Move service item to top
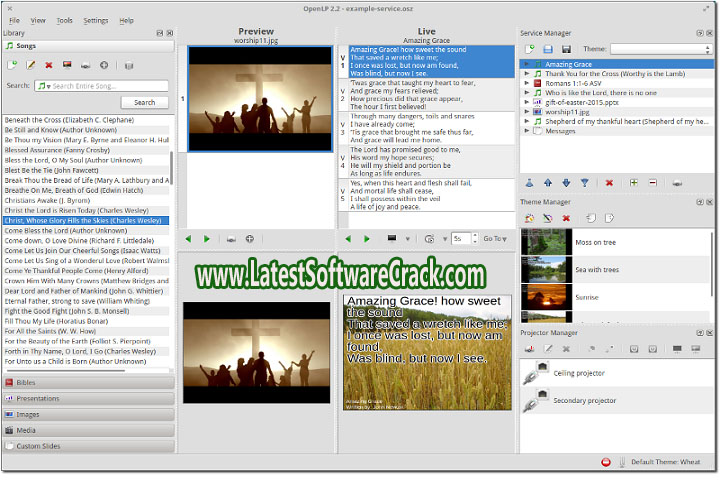720x480 pixels. coord(529,183)
